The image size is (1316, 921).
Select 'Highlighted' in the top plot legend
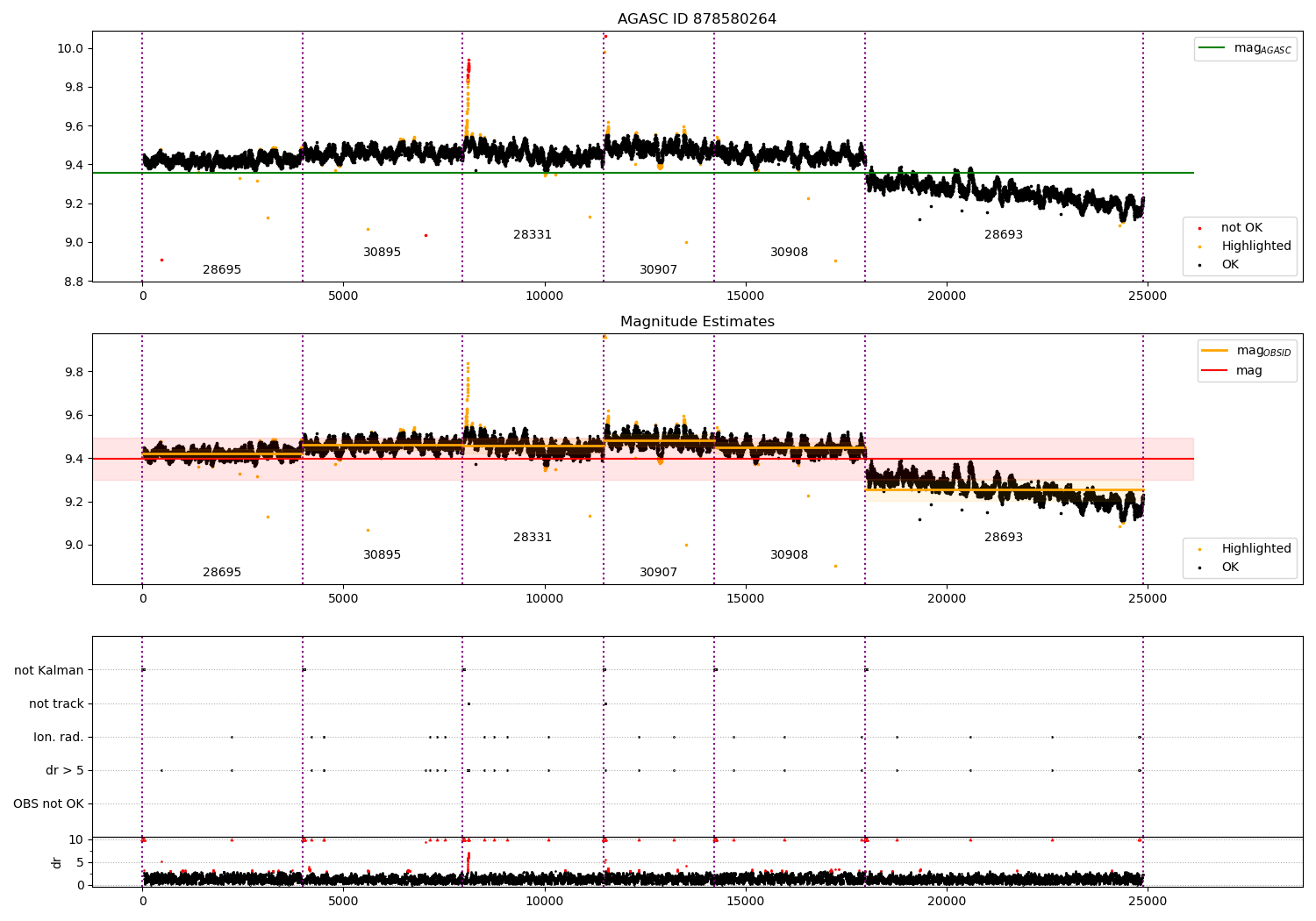pyautogui.click(x=1255, y=246)
